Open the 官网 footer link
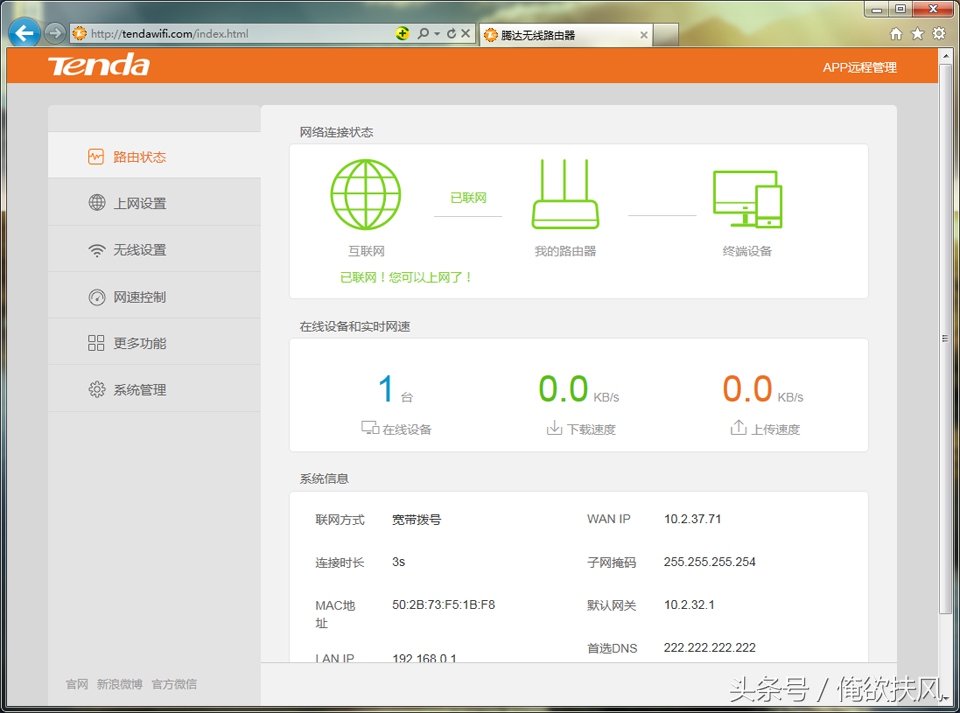This screenshot has width=960, height=713. [77, 684]
